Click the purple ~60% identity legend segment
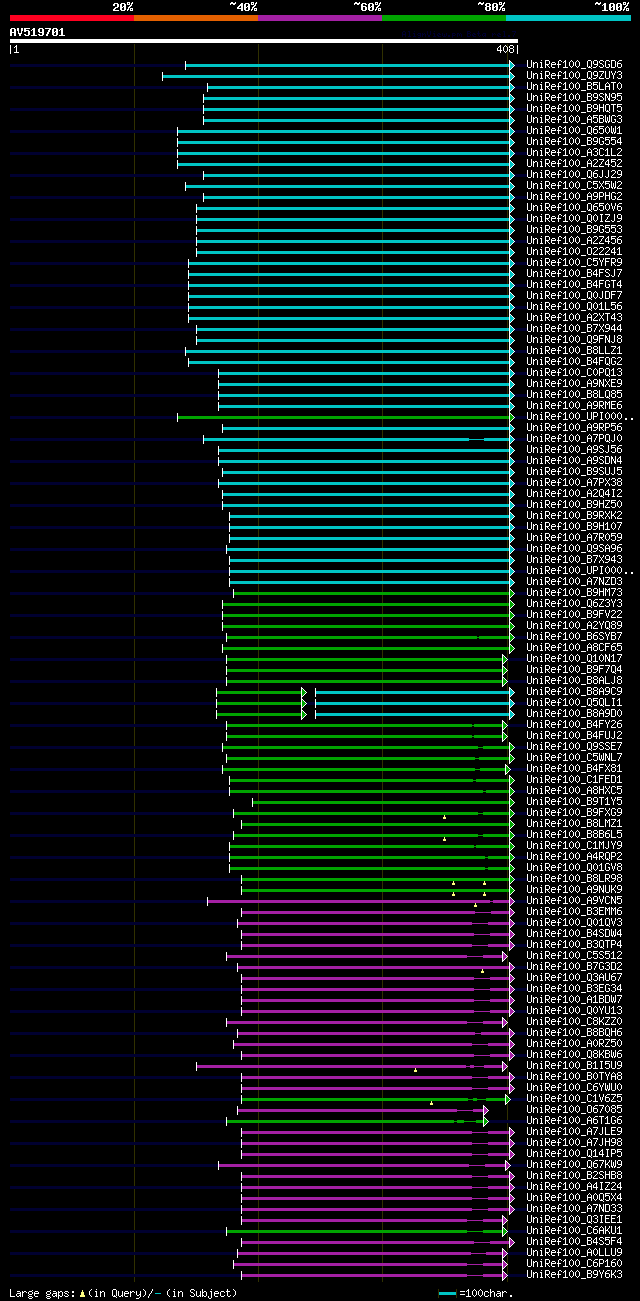The height and width of the screenshot is (1301, 640). [x=320, y=18]
